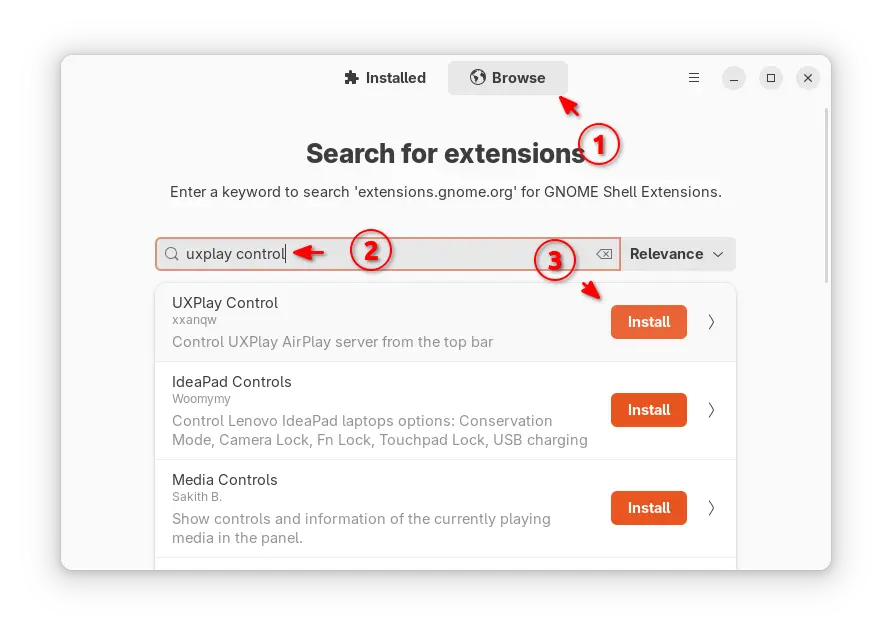Clear the search text with backspace icon
Viewport: 892px width, 637px height.
[x=604, y=254]
